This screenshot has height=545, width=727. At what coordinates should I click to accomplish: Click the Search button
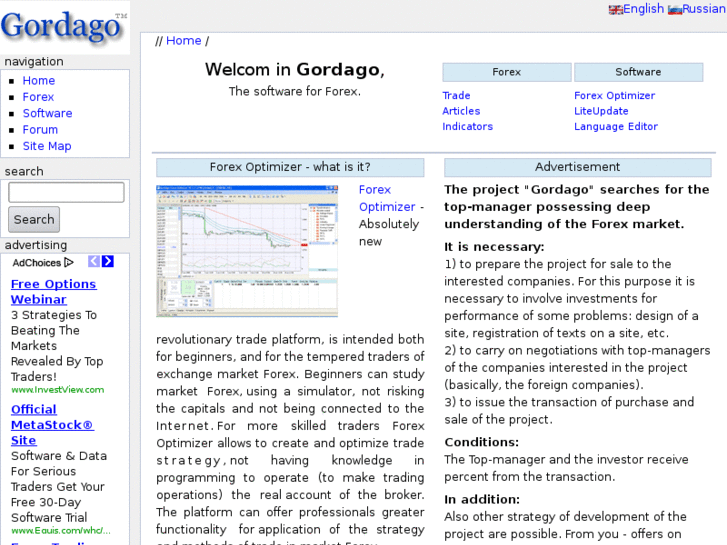(x=34, y=219)
